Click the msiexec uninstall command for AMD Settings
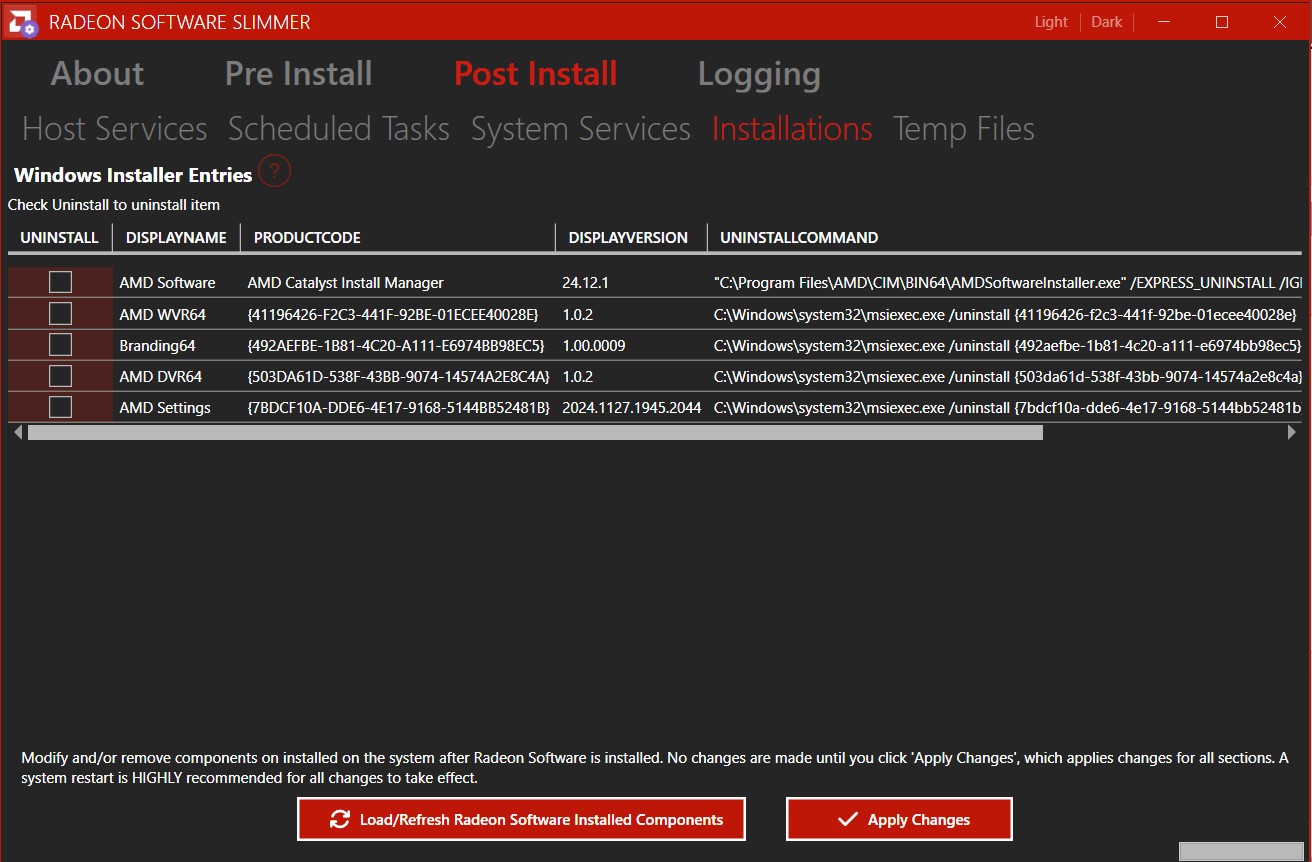Screen dimensions: 1312x862 click(x=1005, y=407)
